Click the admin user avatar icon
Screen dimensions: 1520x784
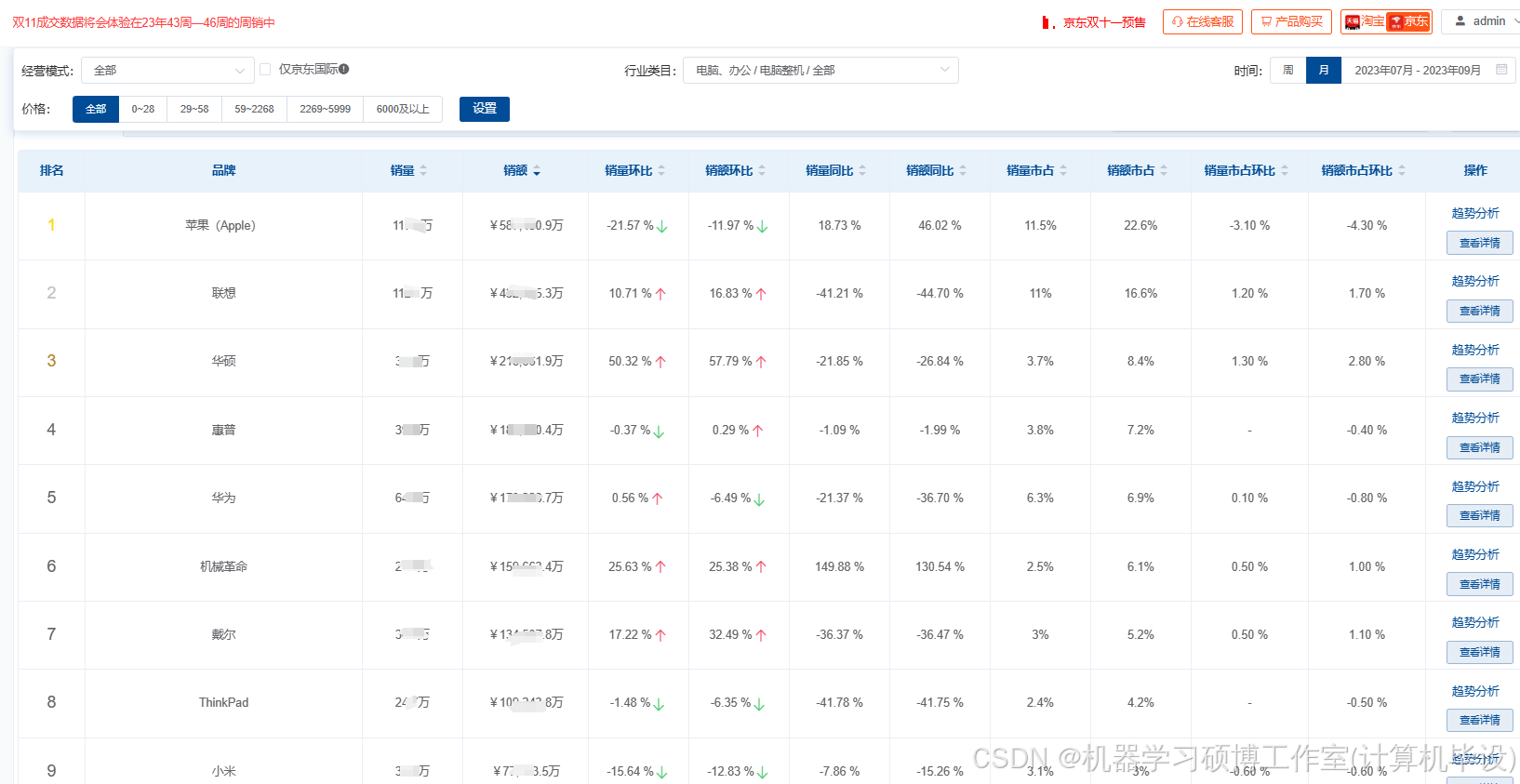pyautogui.click(x=1460, y=20)
